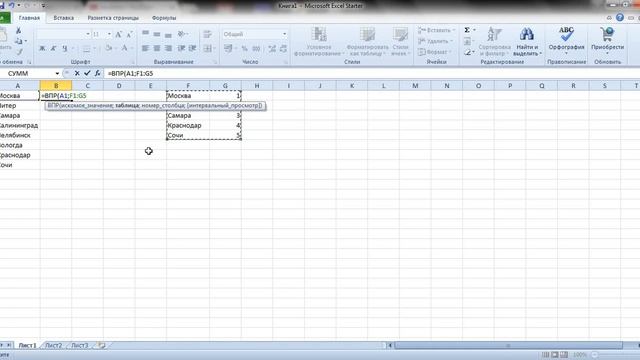The height and width of the screenshot is (360, 640).
Task: Click inside the formula bar input
Action: [371, 73]
